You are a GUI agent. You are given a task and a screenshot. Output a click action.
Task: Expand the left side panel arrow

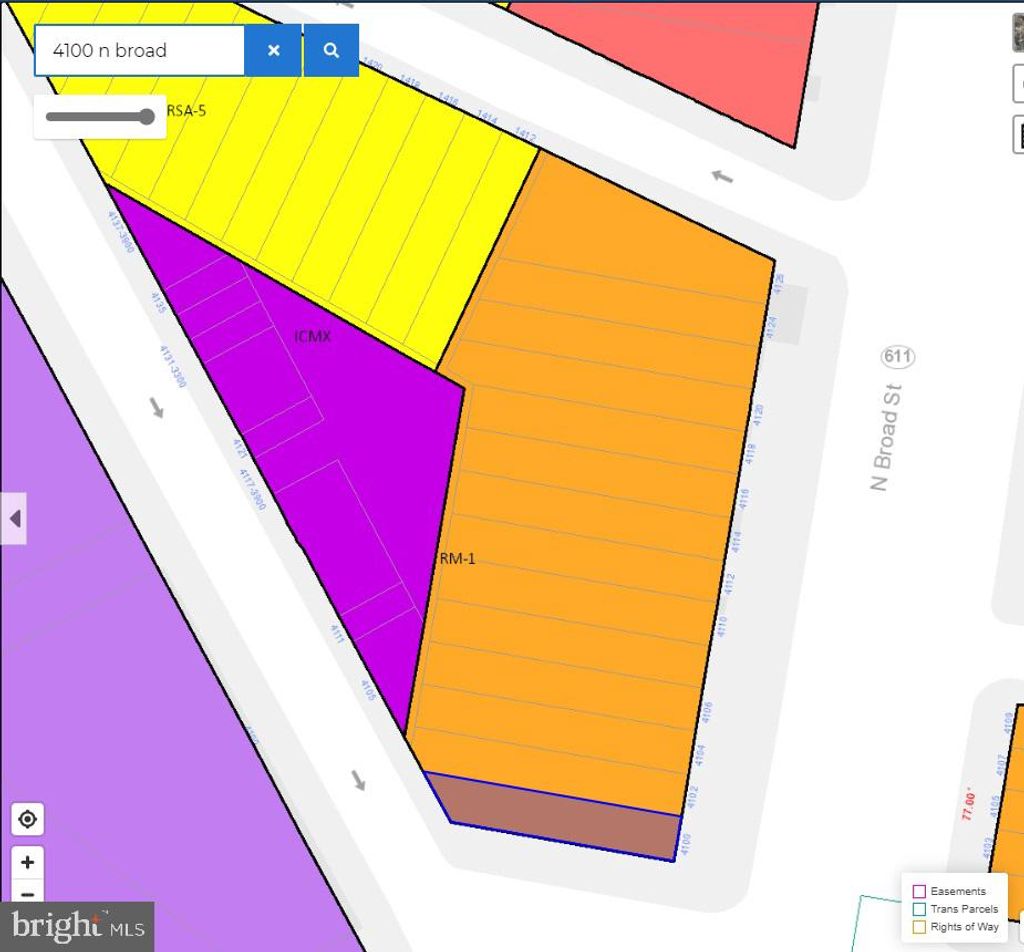14,519
